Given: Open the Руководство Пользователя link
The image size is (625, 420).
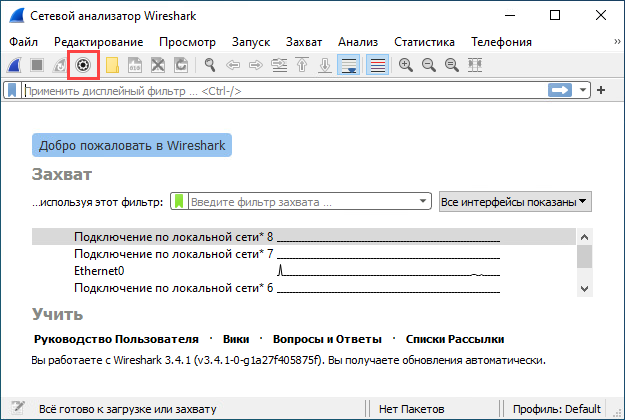Looking at the screenshot, I should (115, 339).
